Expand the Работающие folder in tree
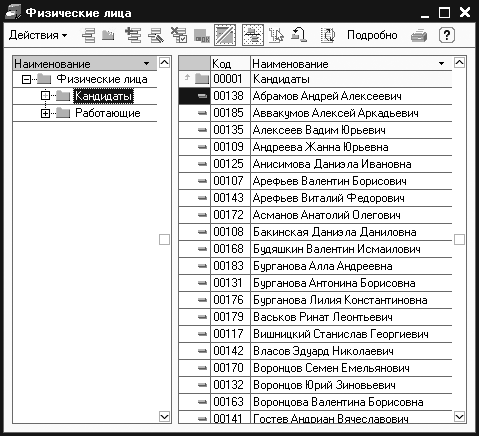The height and width of the screenshot is (436, 479). 45,113
